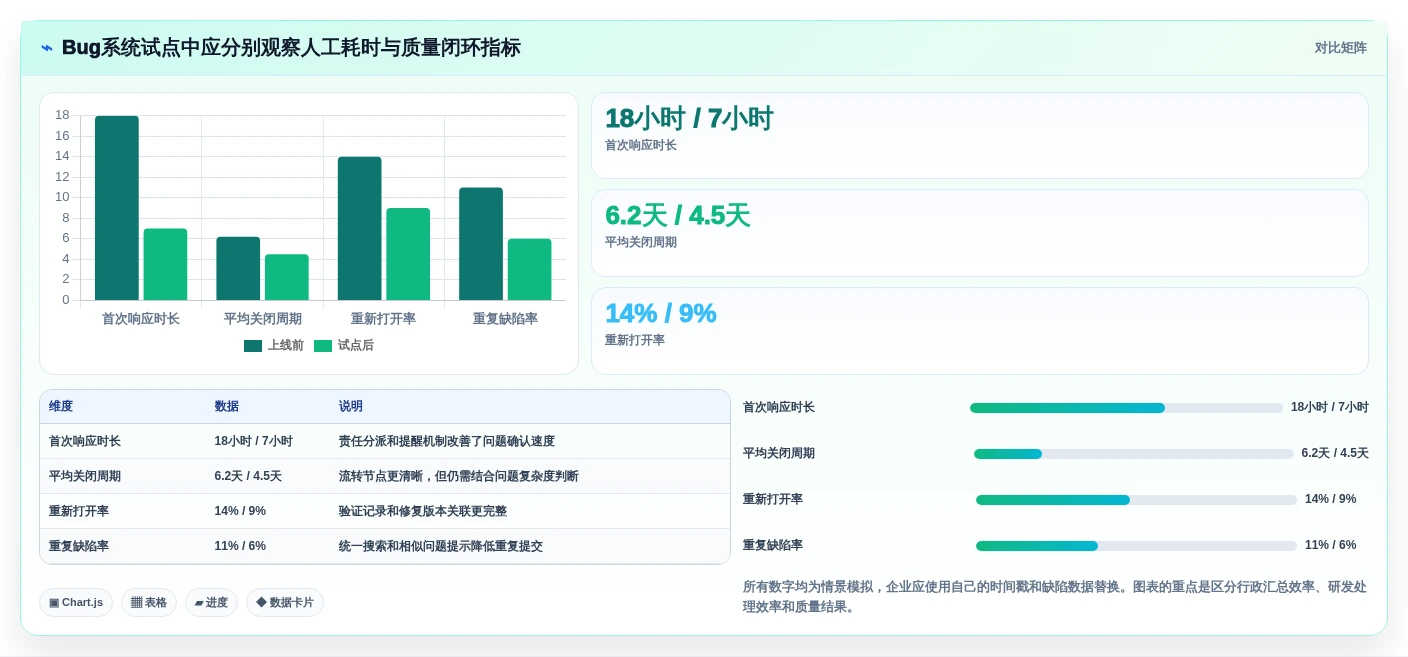Select the 首次响应时长 progress bar
Viewport: 1408px width, 657px height.
1126,408
